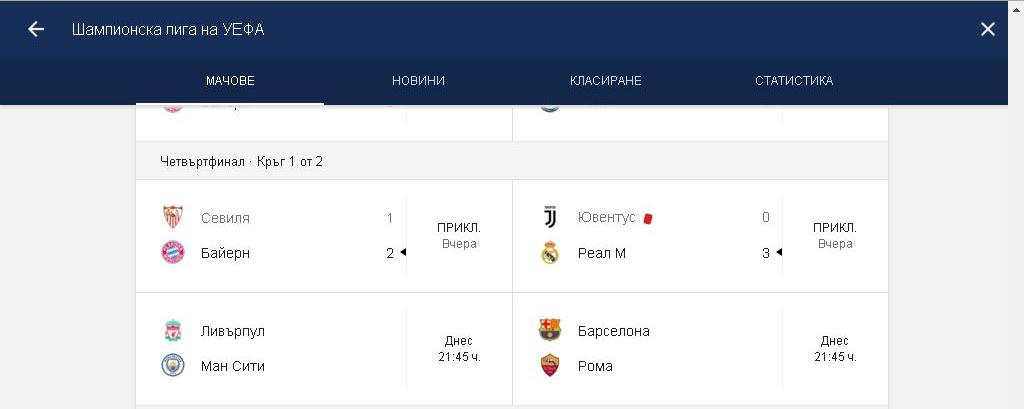
Task: Select the МАЧОВЕ tab
Action: [230, 81]
